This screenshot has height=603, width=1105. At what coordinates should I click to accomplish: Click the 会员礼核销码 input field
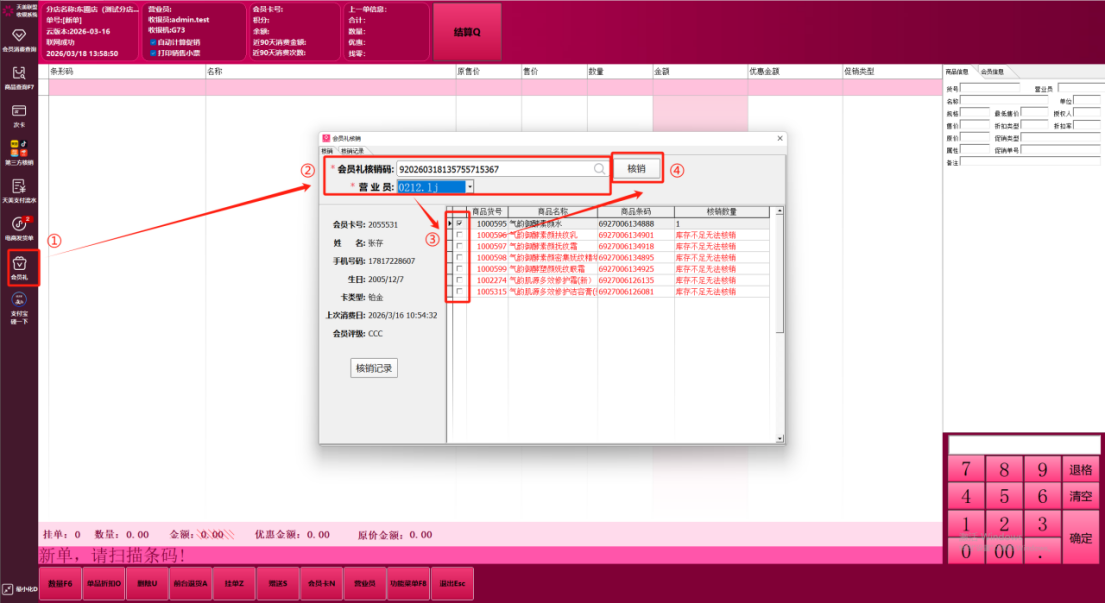pos(495,169)
